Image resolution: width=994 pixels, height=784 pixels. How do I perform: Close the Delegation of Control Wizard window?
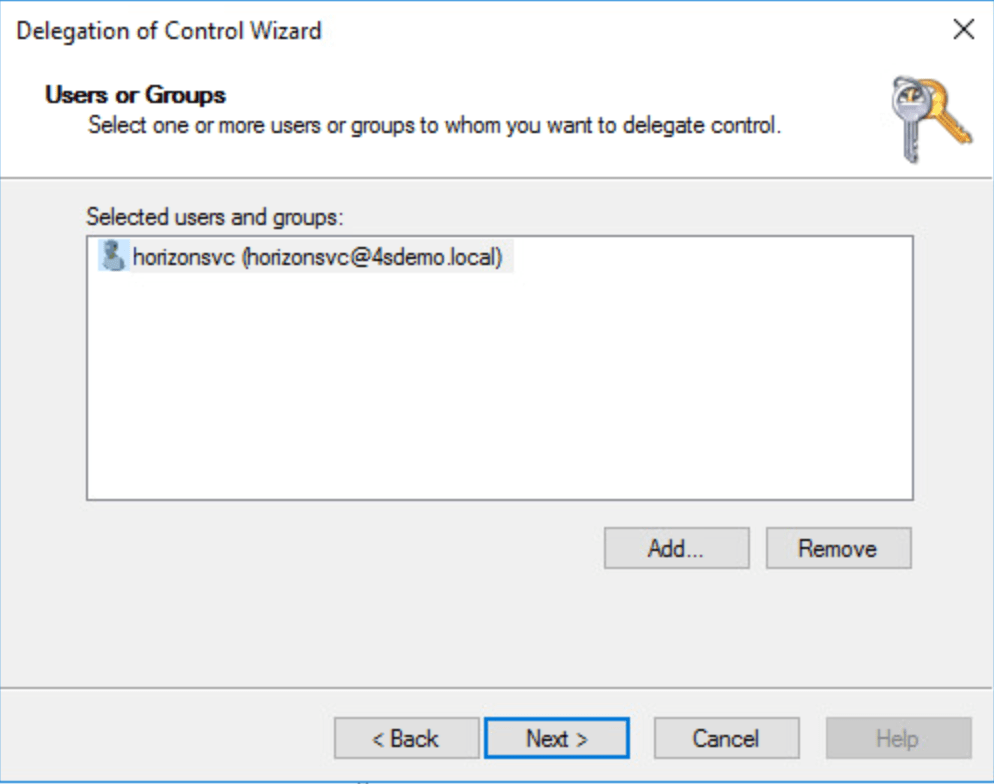pyautogui.click(x=963, y=30)
